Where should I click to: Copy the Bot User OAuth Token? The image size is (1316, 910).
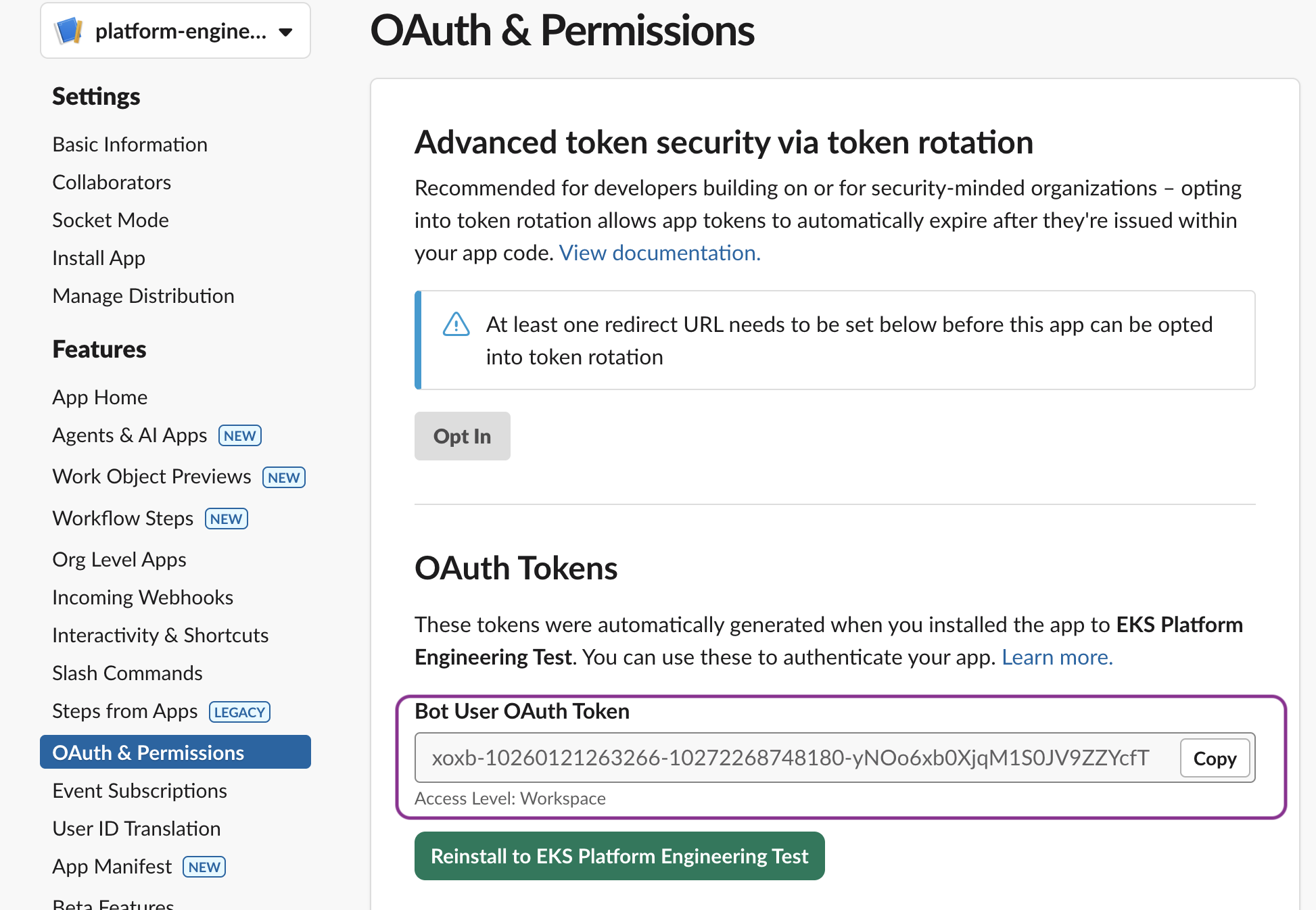[x=1215, y=758]
